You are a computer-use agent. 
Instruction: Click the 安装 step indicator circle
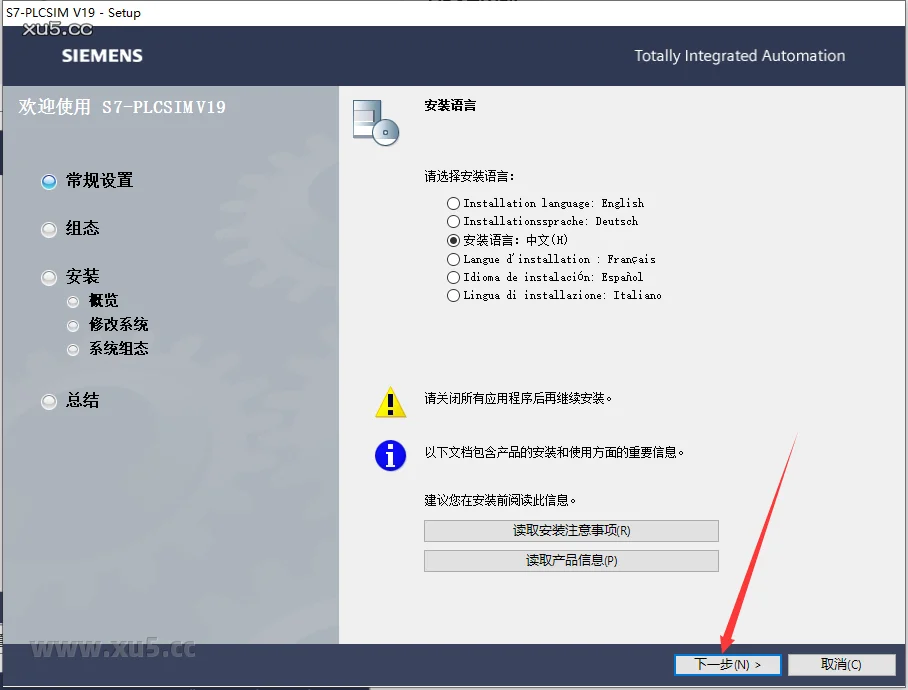coord(48,276)
